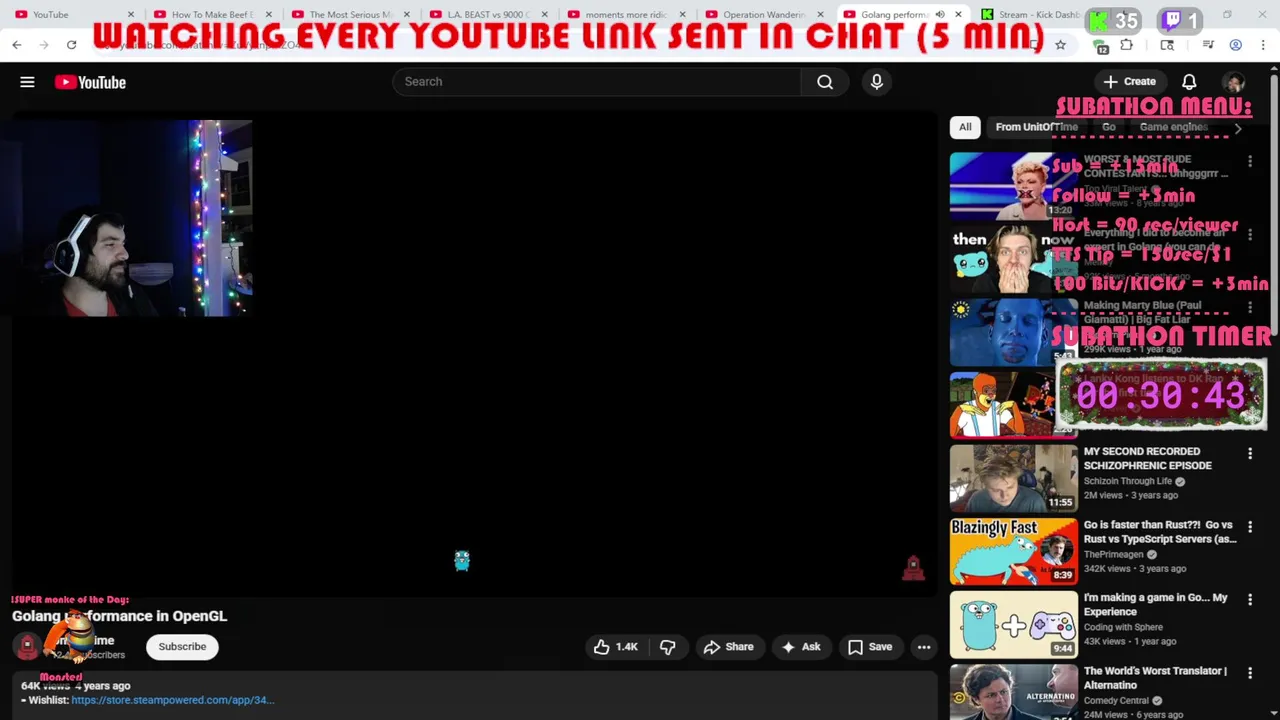The width and height of the screenshot is (1280, 720).
Task: Show more filter chips with the arrow
Action: coord(1238,128)
